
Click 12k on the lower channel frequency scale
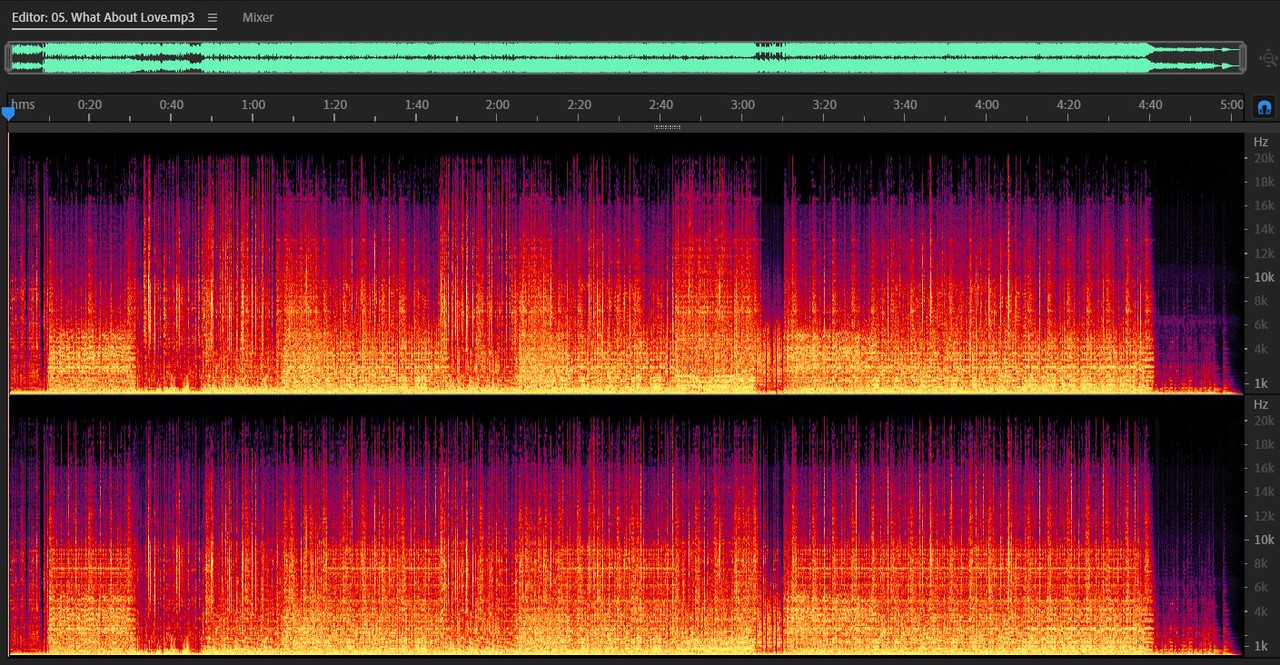[1264, 515]
